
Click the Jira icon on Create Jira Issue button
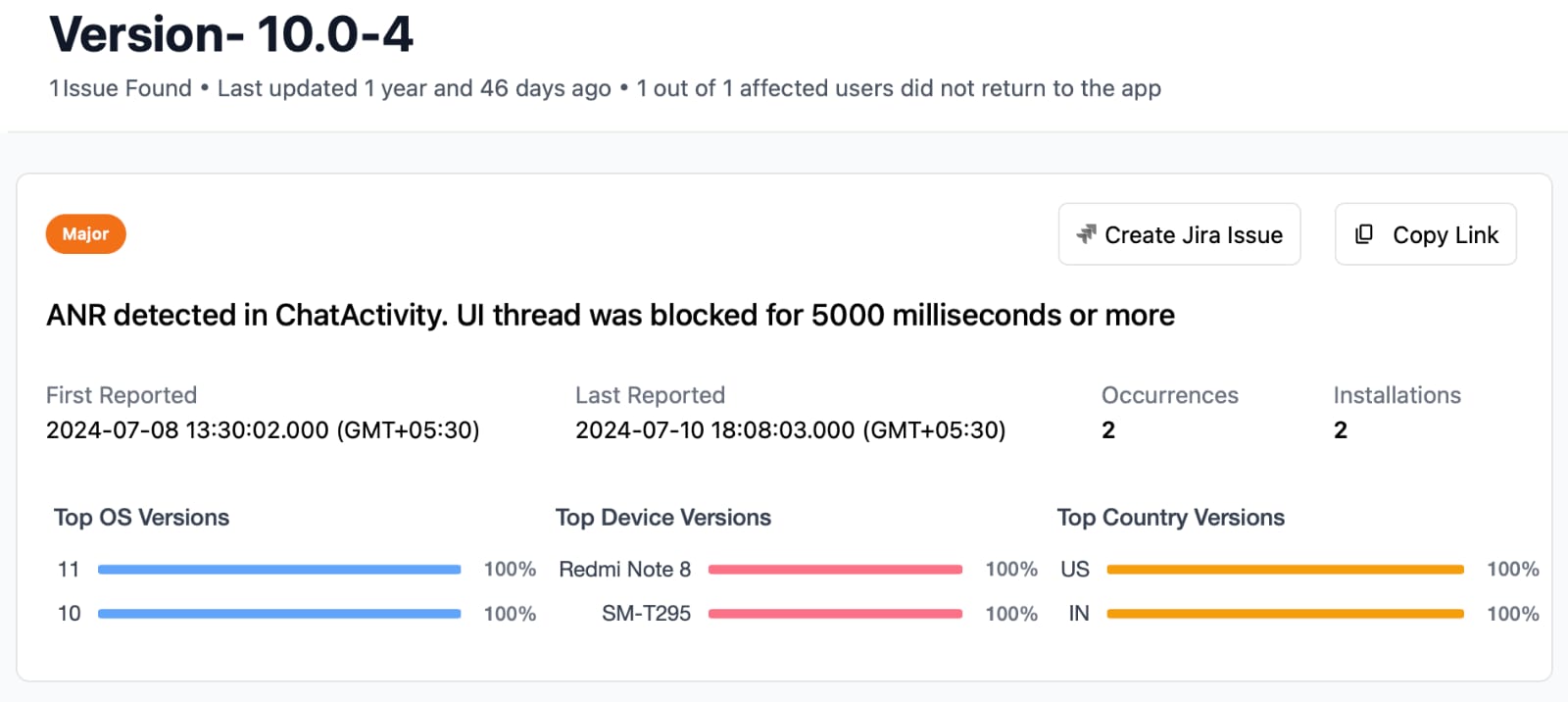(1087, 234)
